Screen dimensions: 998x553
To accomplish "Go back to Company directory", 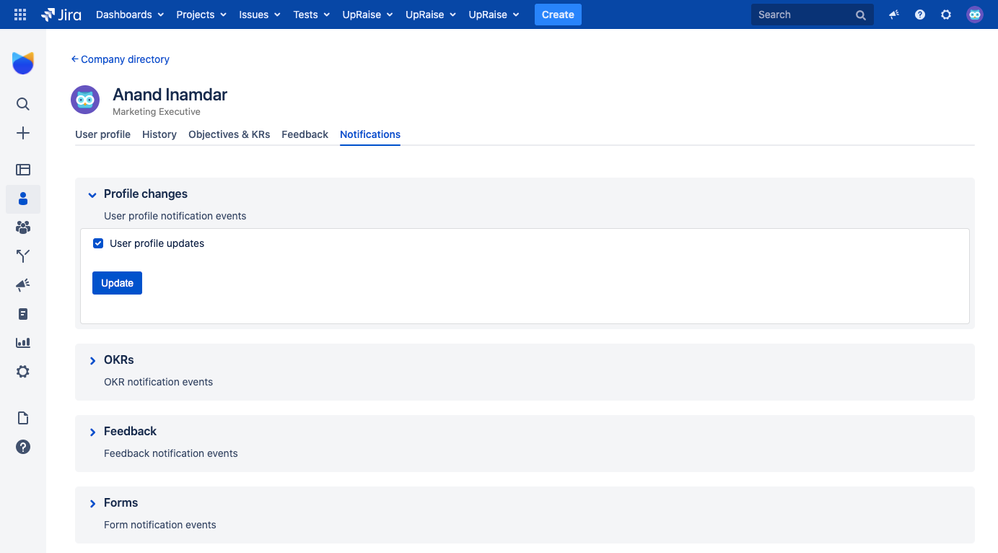I will (x=120, y=59).
